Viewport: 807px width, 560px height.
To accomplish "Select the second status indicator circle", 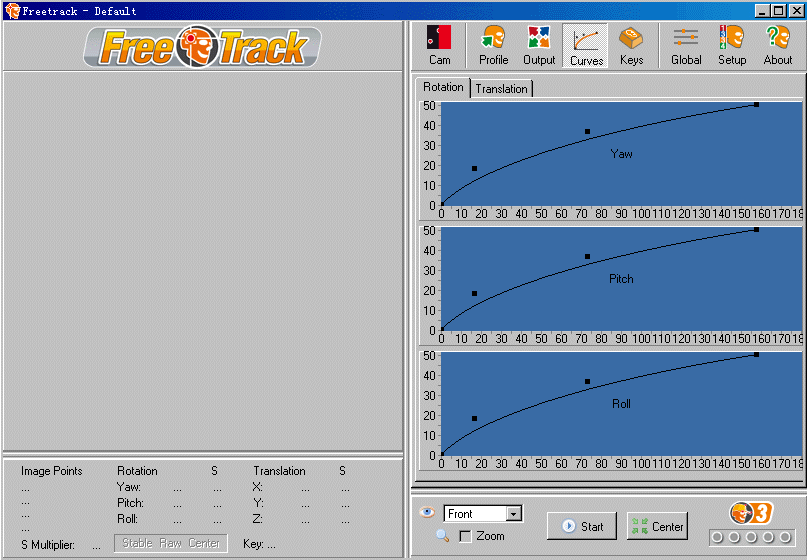I will click(x=734, y=537).
